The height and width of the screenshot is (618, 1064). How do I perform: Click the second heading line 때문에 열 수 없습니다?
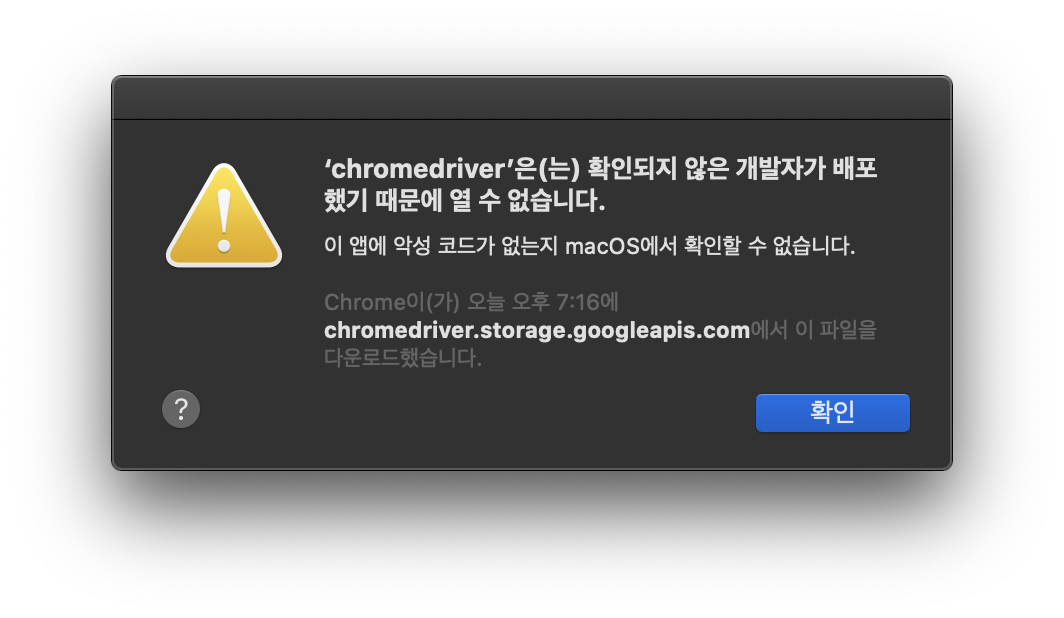(x=490, y=200)
